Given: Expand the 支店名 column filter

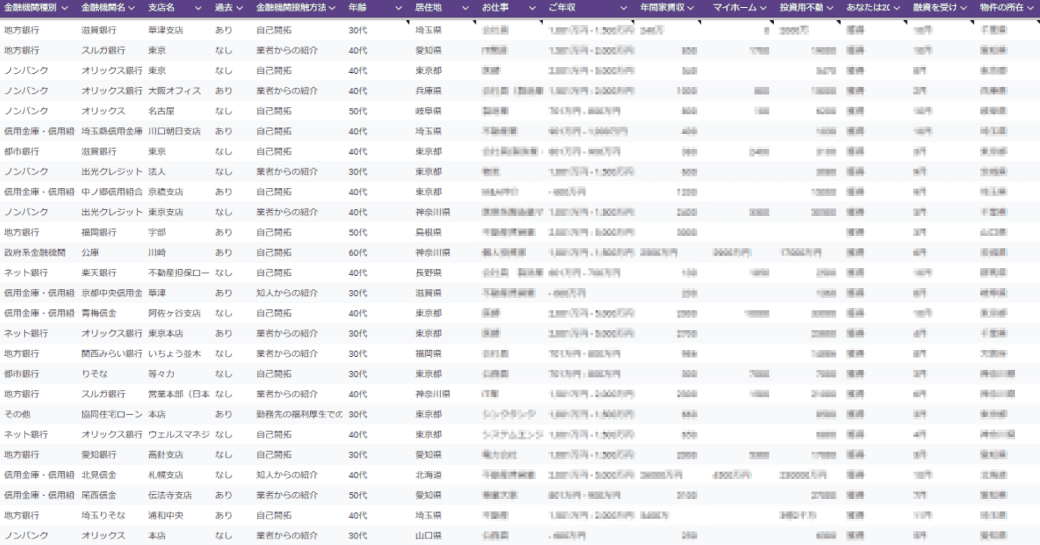Looking at the screenshot, I should point(199,8).
